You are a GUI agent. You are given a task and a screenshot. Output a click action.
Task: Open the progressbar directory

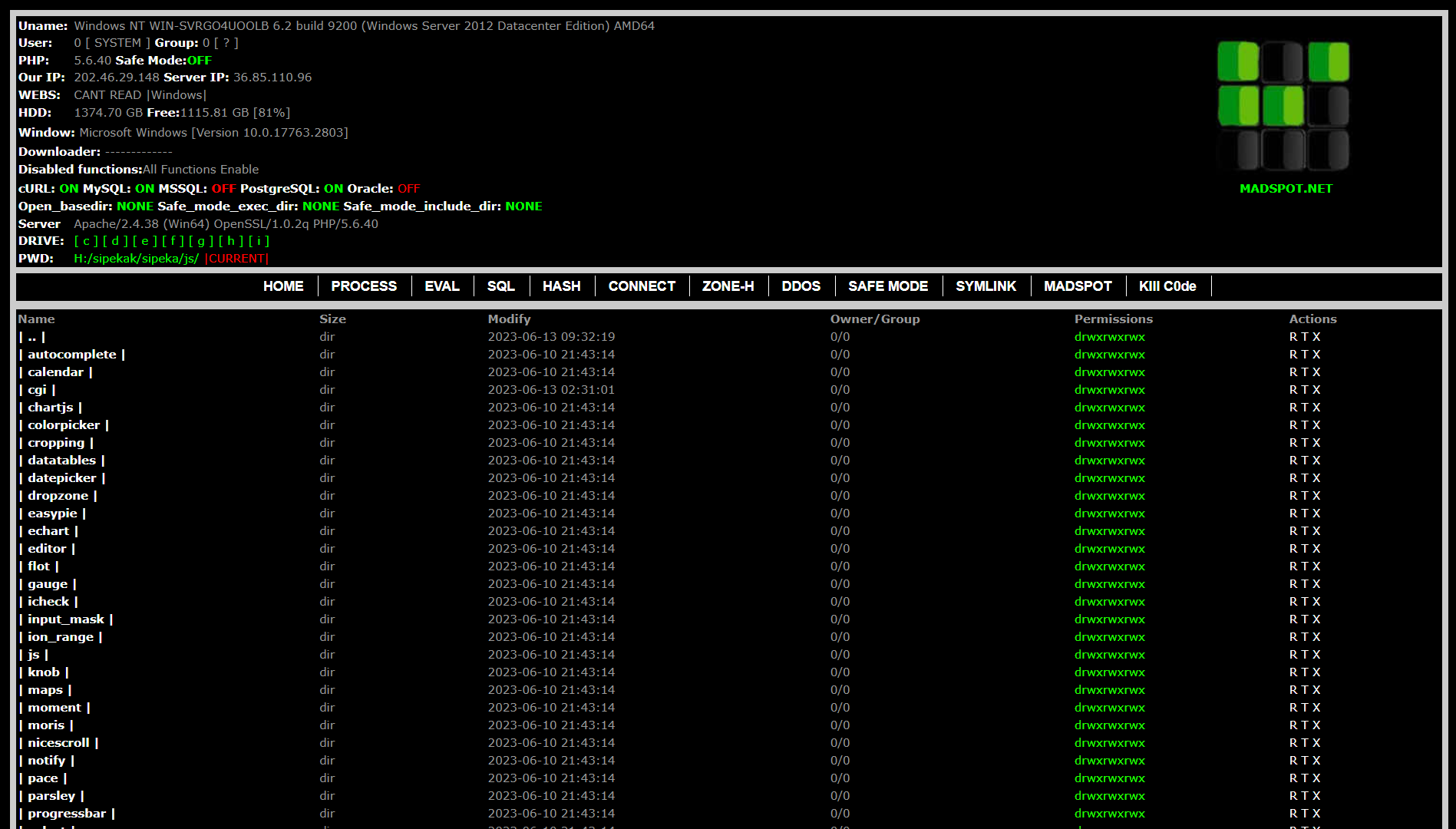coord(67,814)
